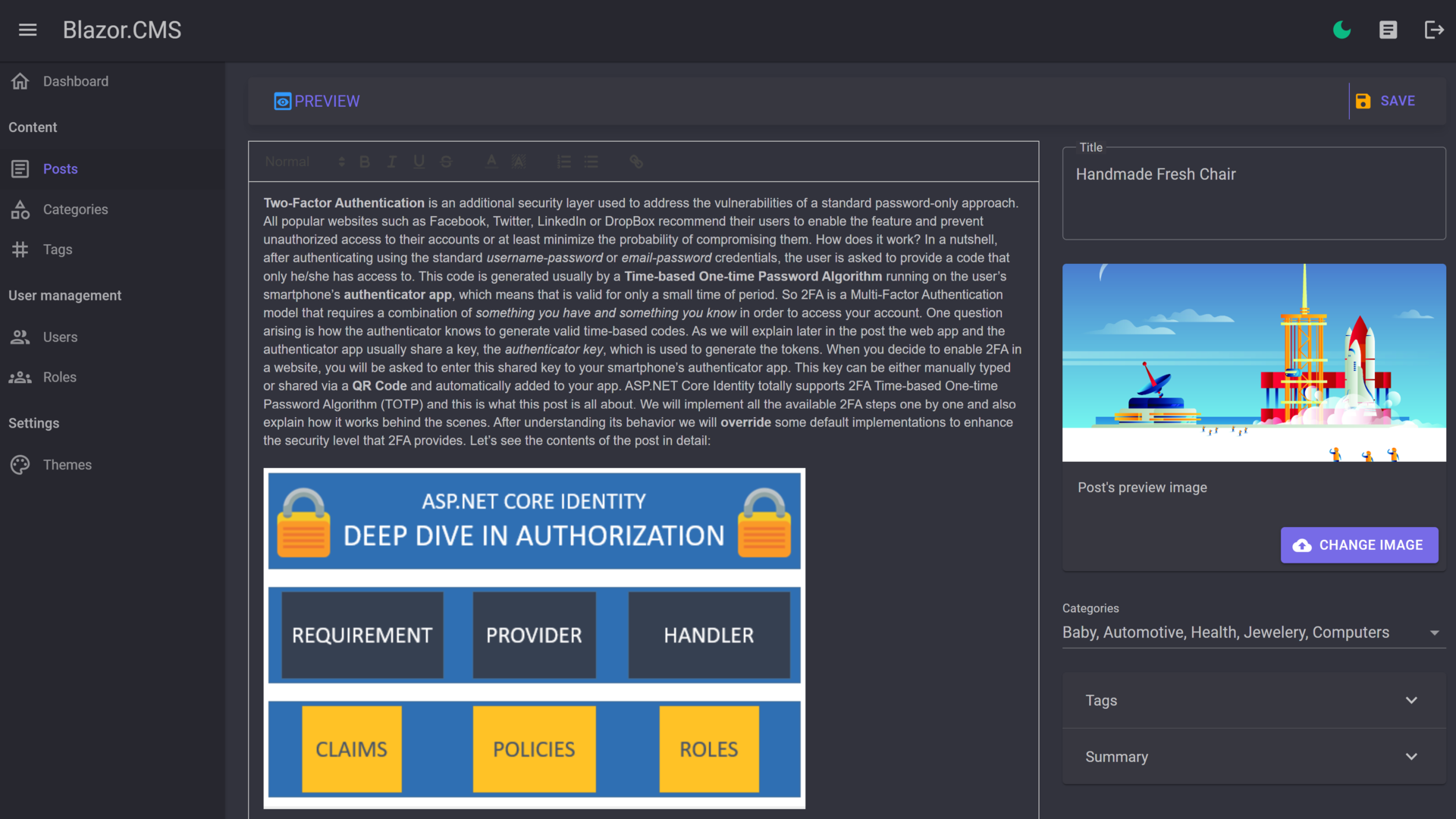
Task: Open Themes settings page
Action: click(x=67, y=465)
